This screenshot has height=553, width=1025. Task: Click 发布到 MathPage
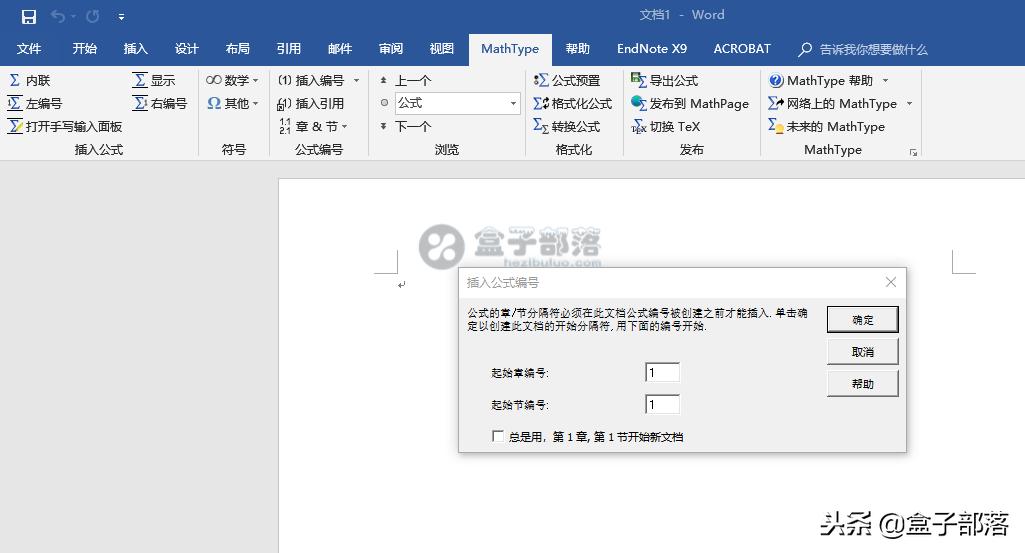[690, 103]
